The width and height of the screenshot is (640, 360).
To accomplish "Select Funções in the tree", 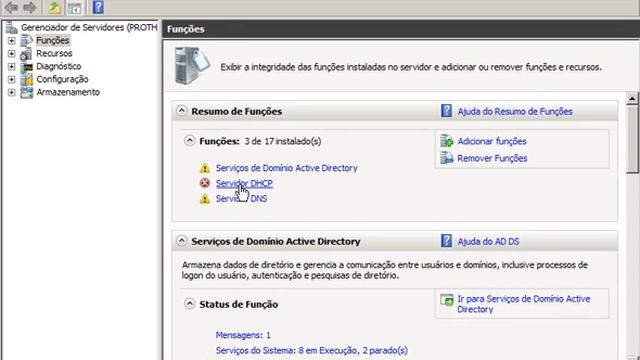I will point(53,40).
